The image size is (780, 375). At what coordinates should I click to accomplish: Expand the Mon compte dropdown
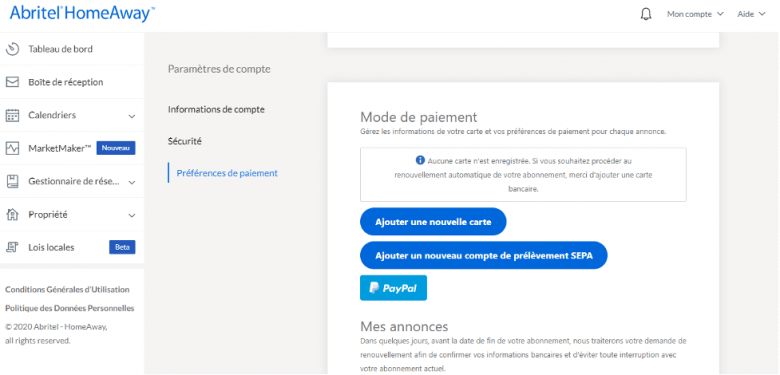coord(695,14)
